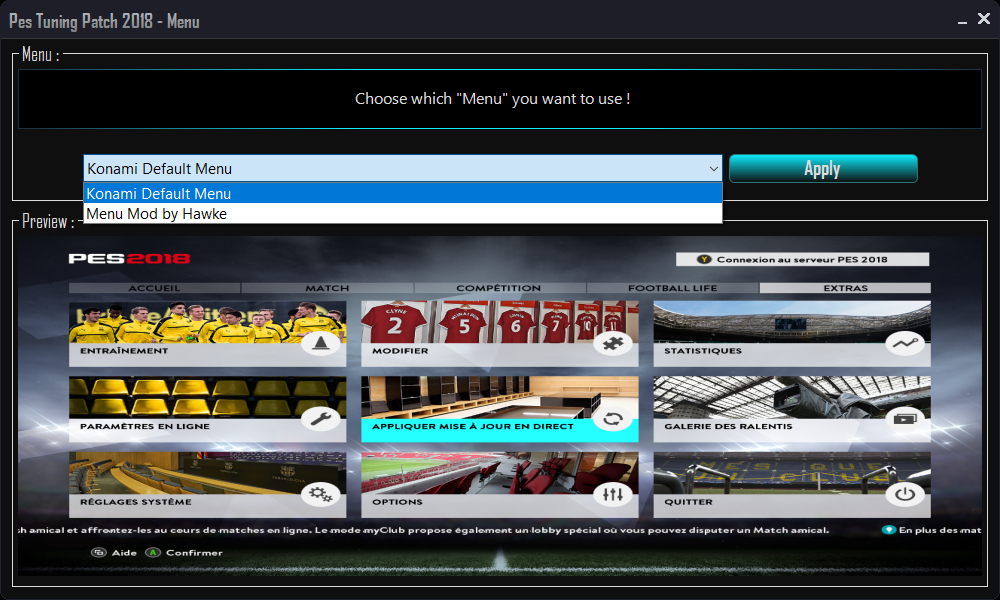Image resolution: width=1000 pixels, height=600 pixels.
Task: Click the Quitter power icon
Action: (x=905, y=494)
